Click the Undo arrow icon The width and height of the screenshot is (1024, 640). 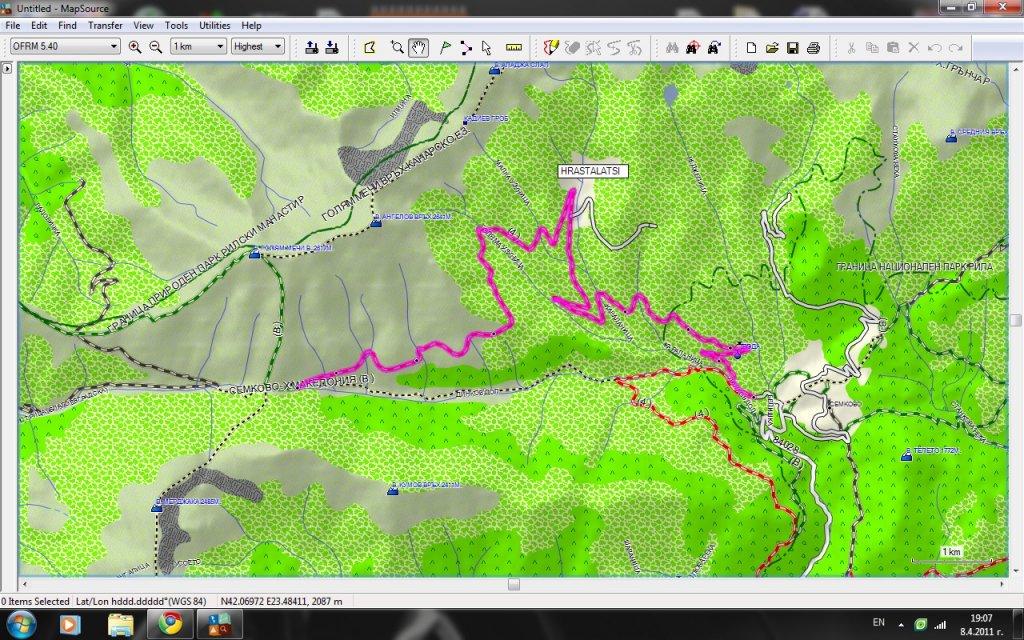[x=935, y=47]
